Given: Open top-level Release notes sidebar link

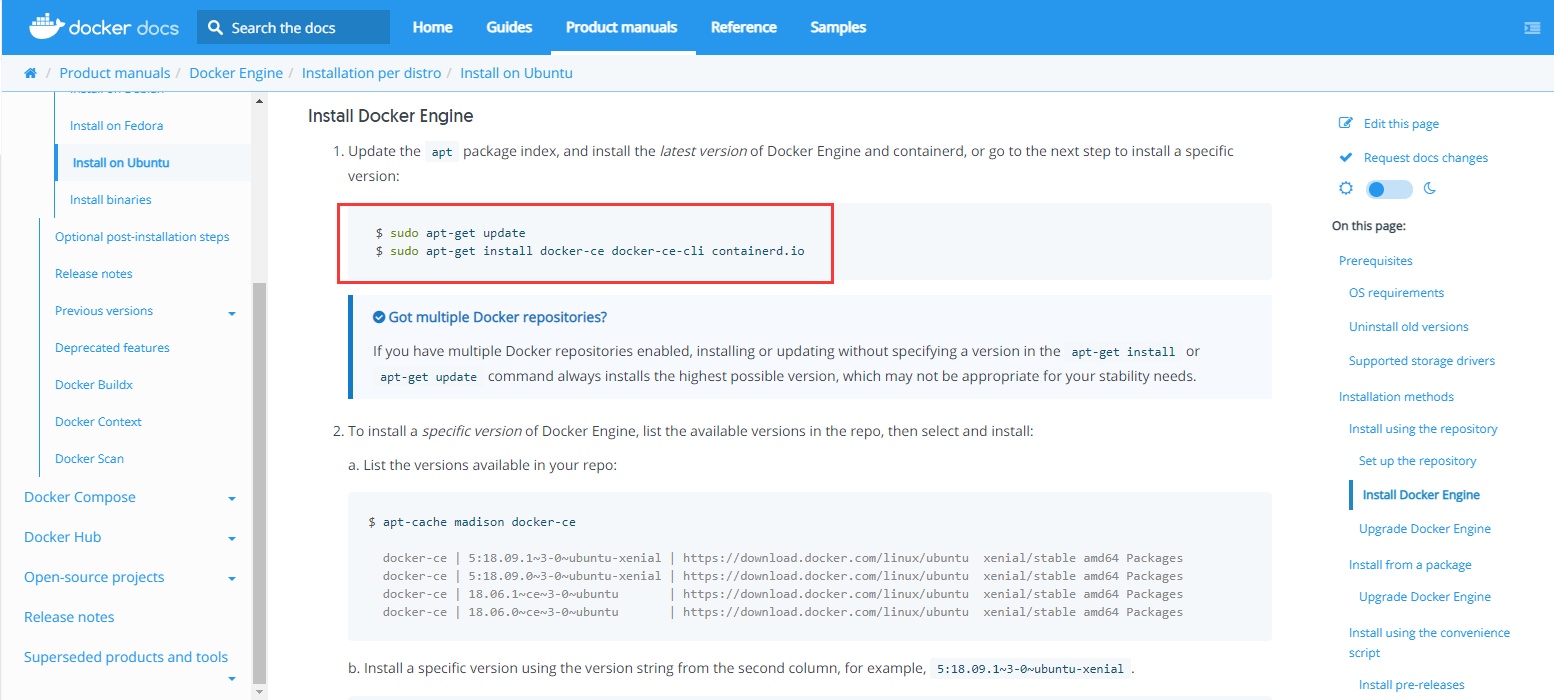Looking at the screenshot, I should pos(69,617).
